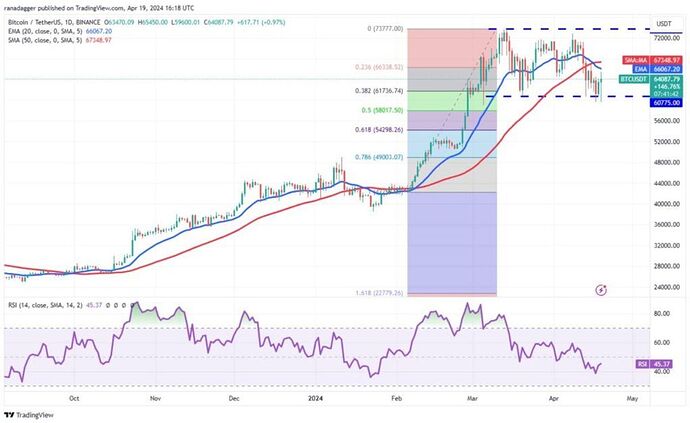Select the SMA 50 indicator legend
This screenshot has width=690, height=423.
coord(60,40)
